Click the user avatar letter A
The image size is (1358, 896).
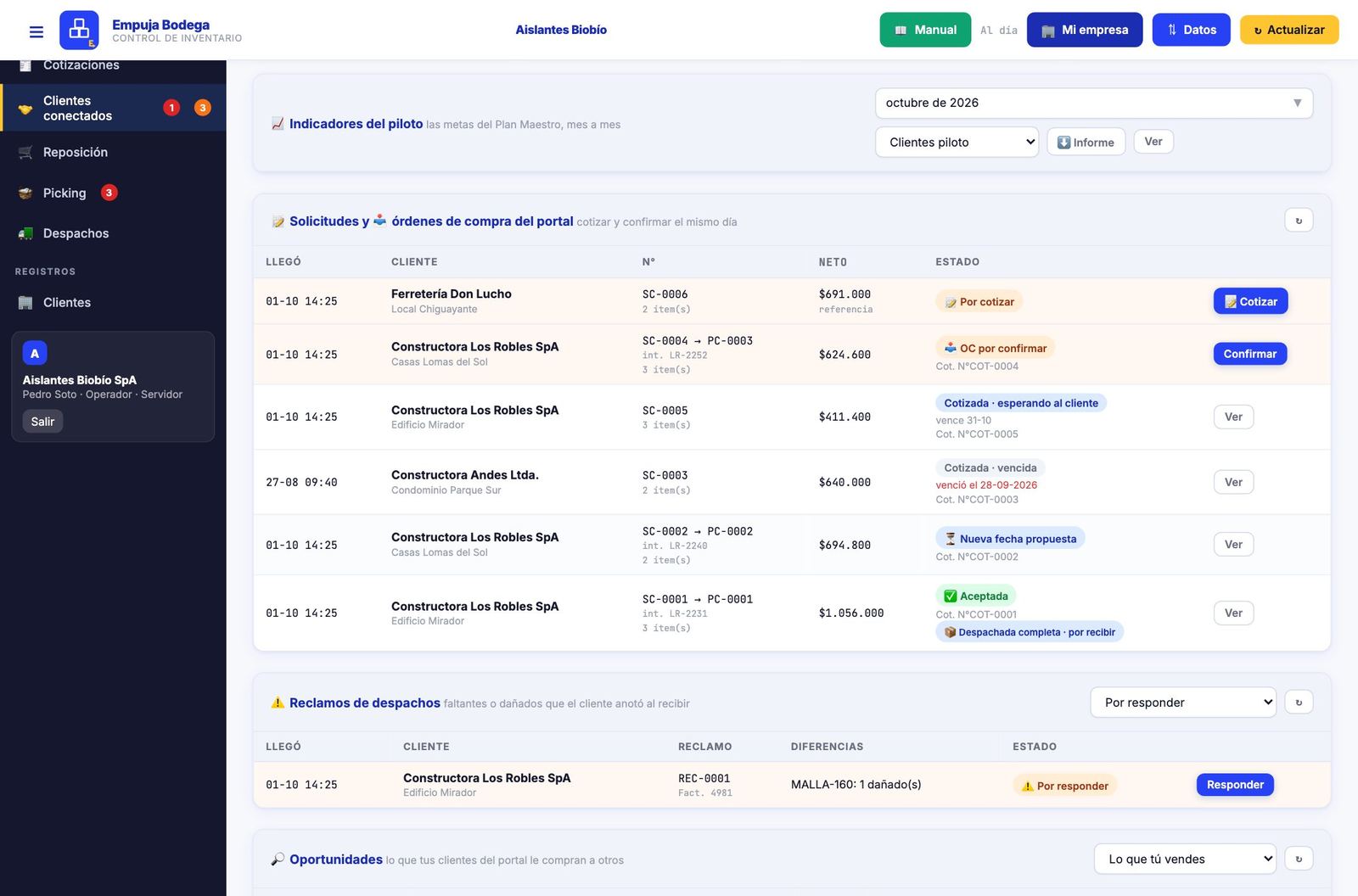pos(35,353)
